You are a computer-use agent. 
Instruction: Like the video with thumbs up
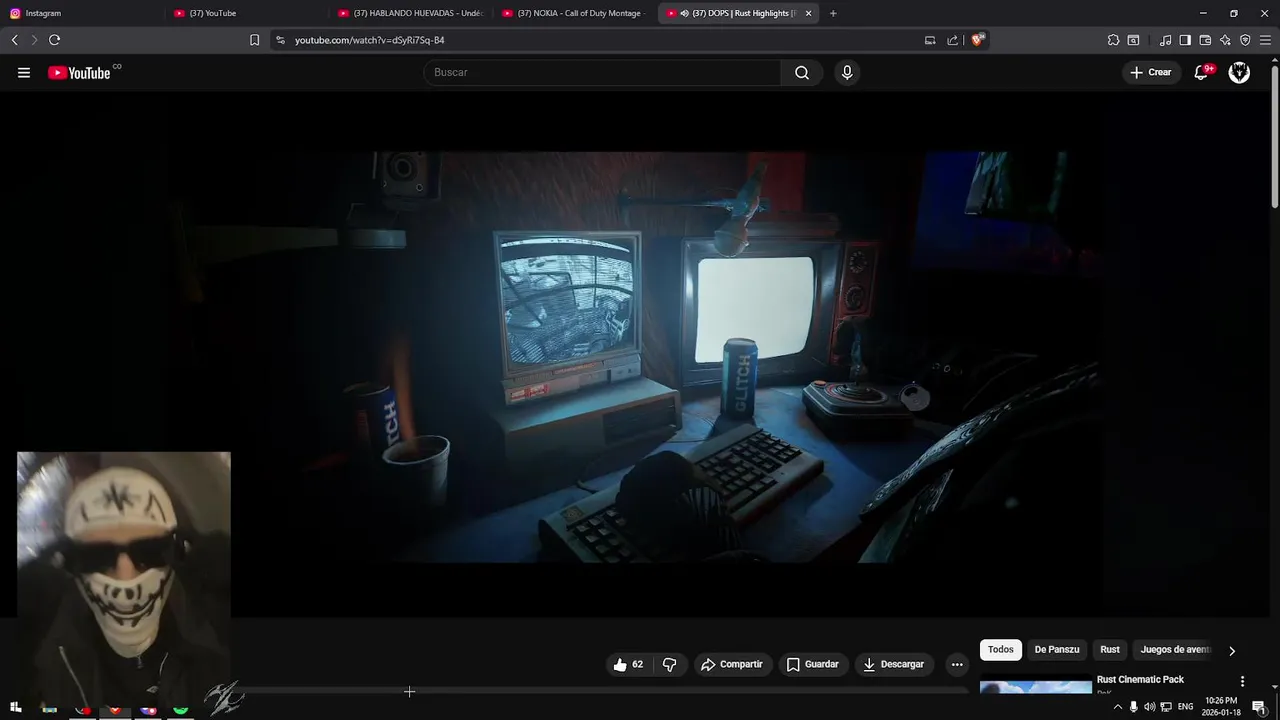coord(628,664)
